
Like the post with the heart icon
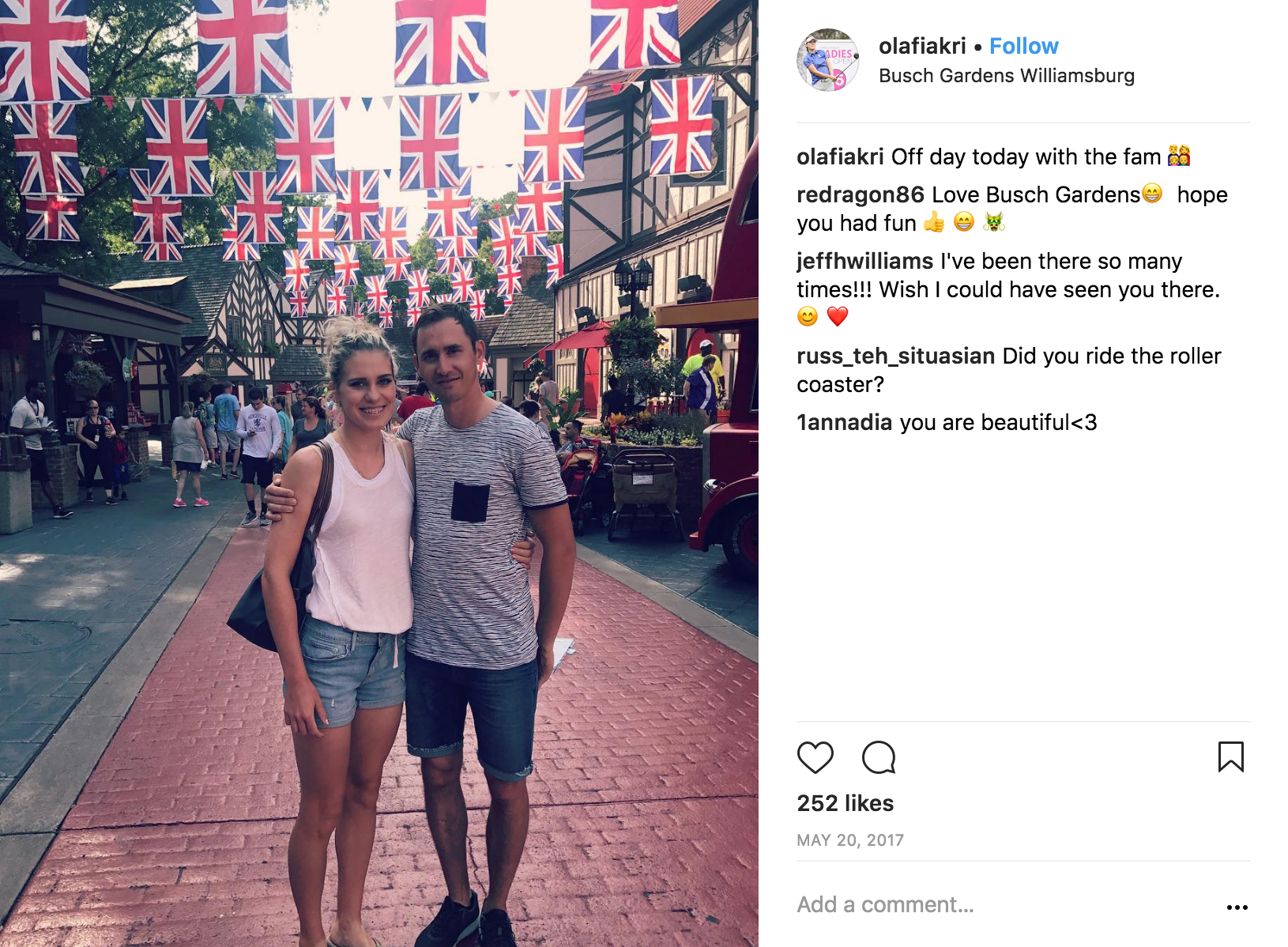point(815,757)
